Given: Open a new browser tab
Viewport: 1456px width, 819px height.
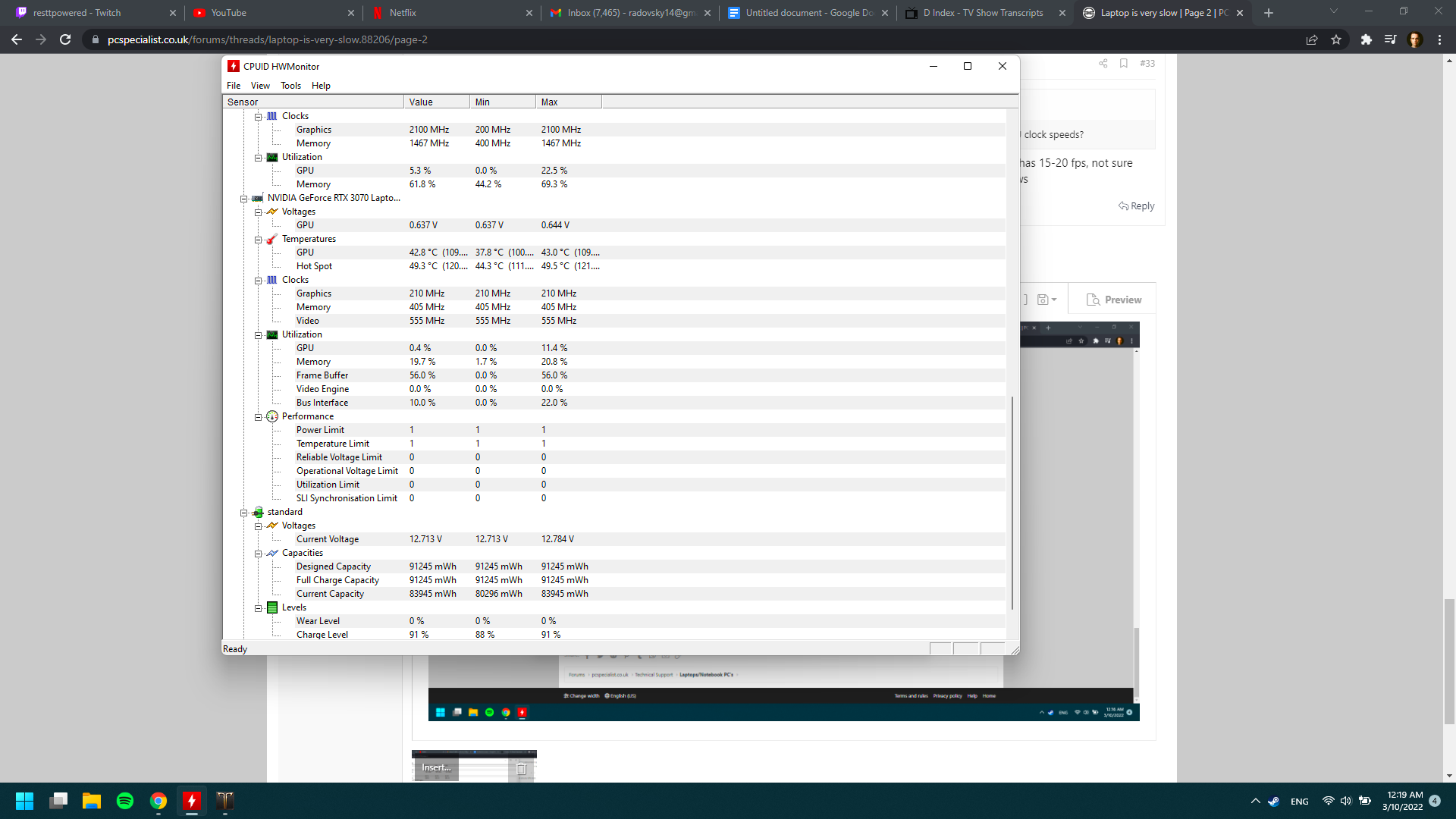Looking at the screenshot, I should (x=1269, y=13).
